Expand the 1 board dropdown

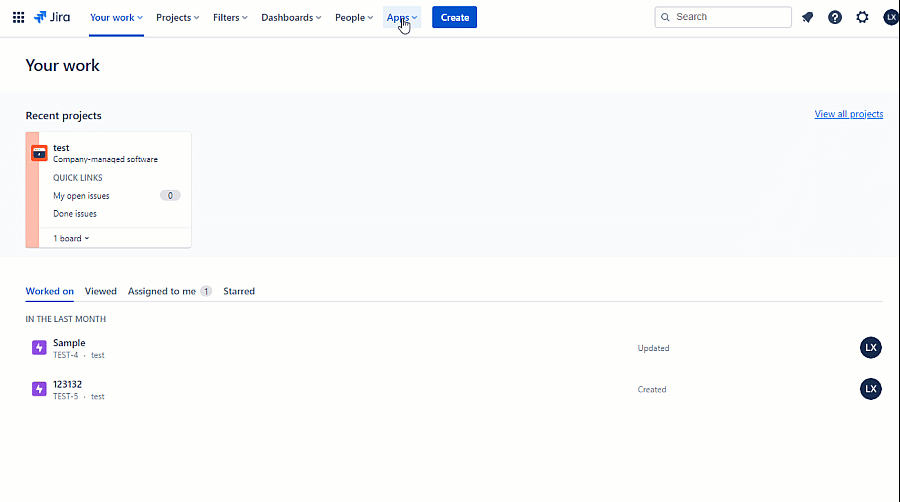pyautogui.click(x=71, y=238)
